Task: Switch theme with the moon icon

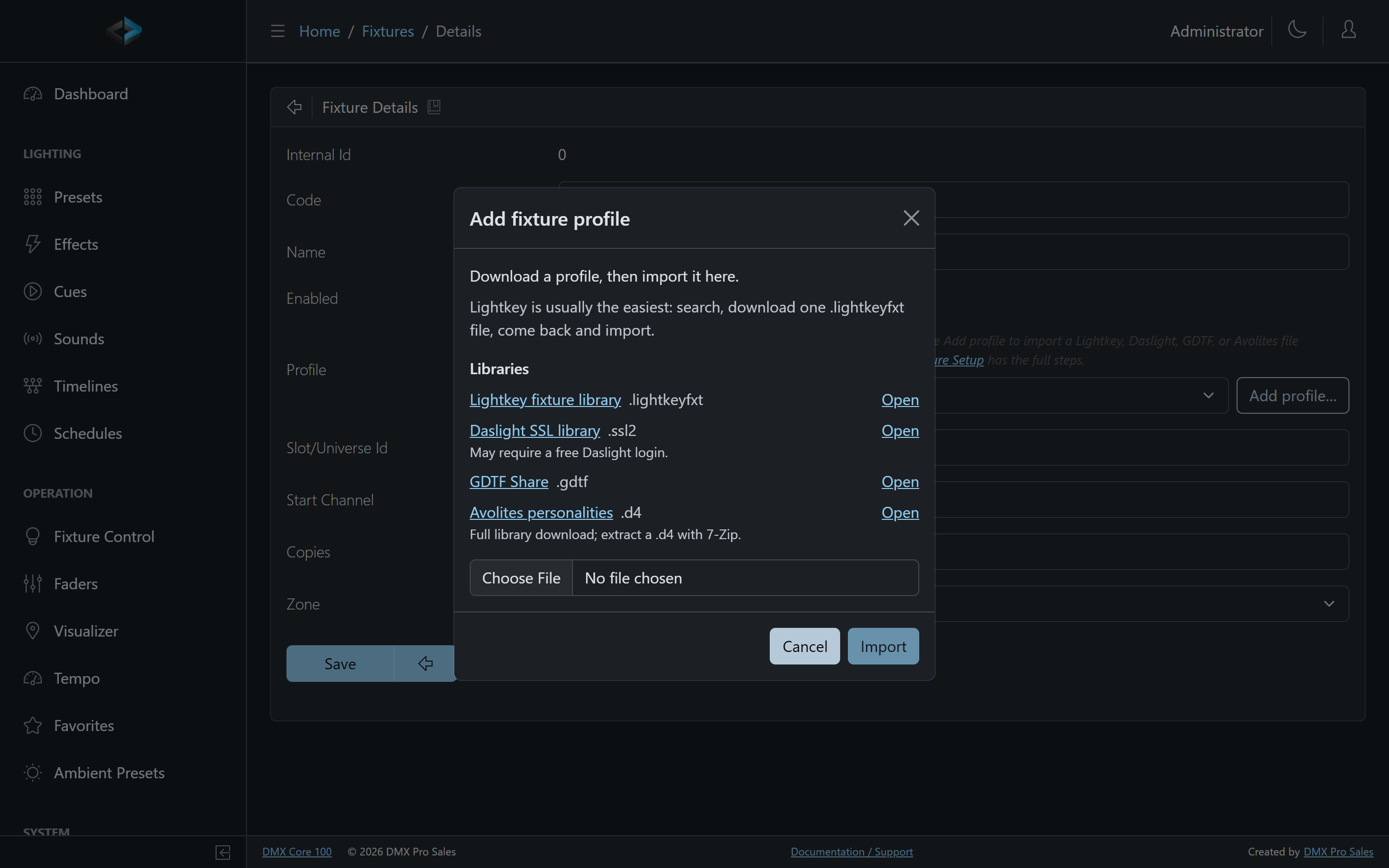Action: [x=1297, y=30]
